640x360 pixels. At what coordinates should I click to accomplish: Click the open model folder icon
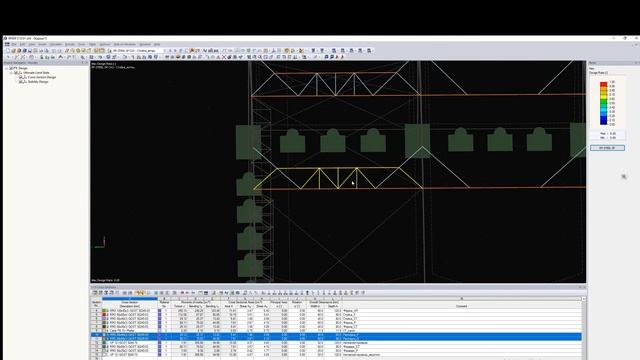(13, 51)
